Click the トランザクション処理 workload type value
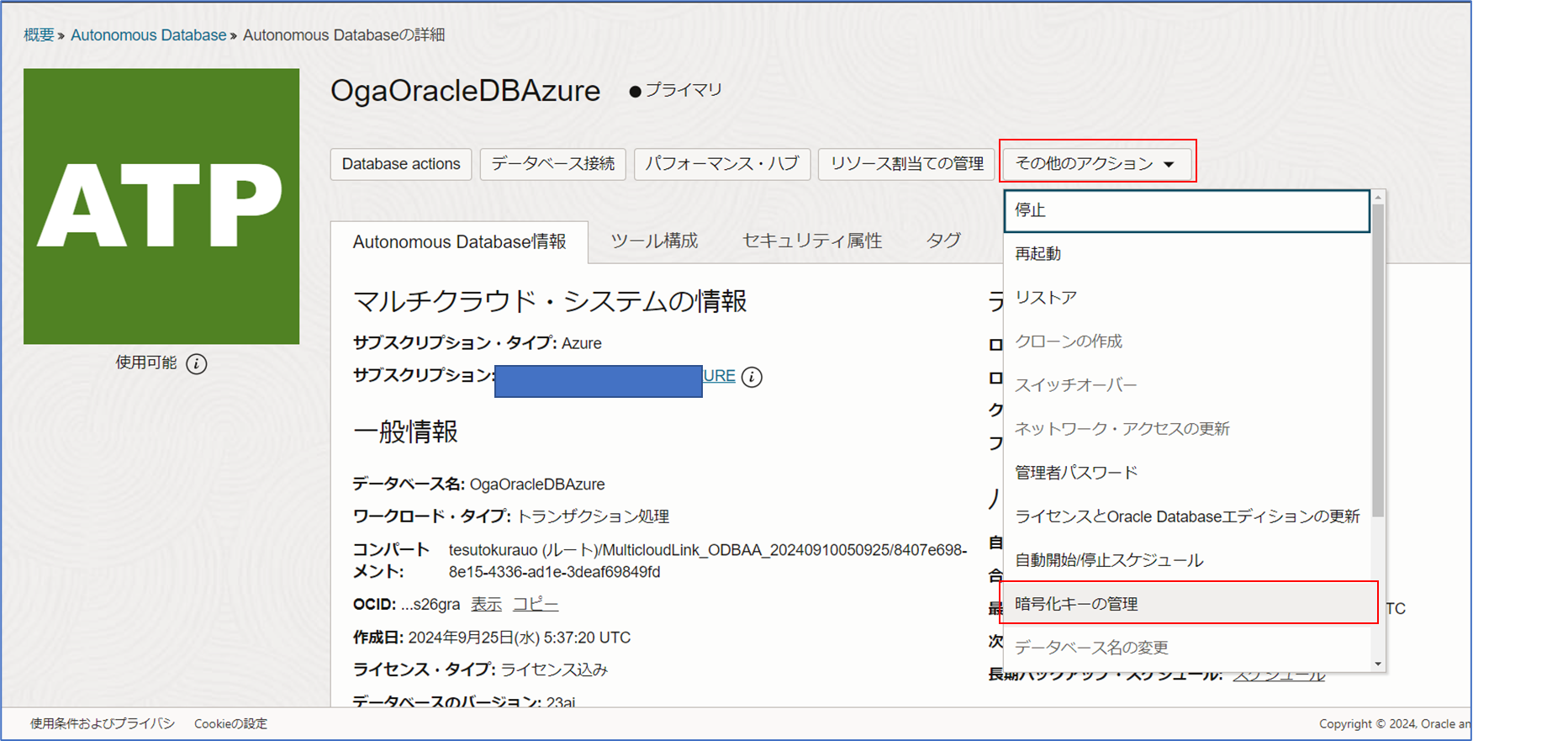Screen dimensions: 1568x741 coord(593,516)
